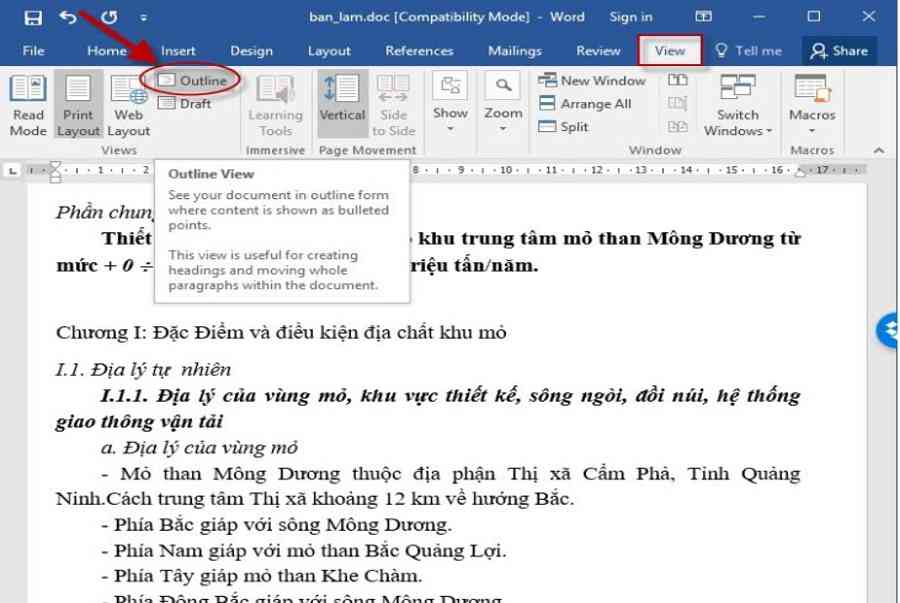Open the Ribbon Display Options icon
Screen dimensions: 900x603
pyautogui.click(x=703, y=17)
